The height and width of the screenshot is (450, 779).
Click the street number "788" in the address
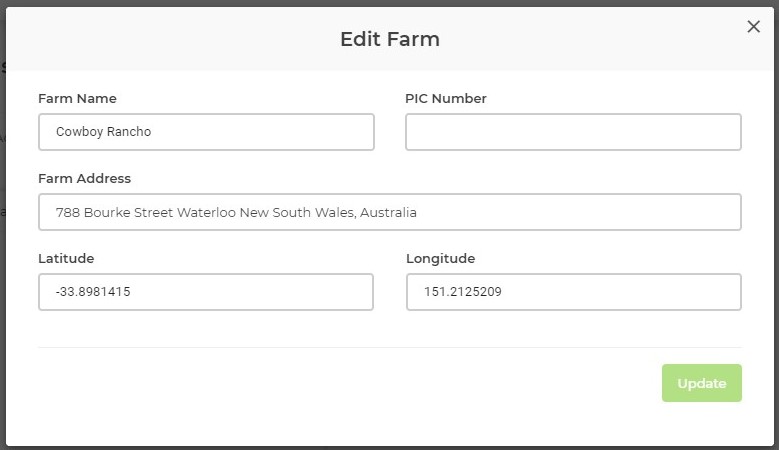click(67, 213)
